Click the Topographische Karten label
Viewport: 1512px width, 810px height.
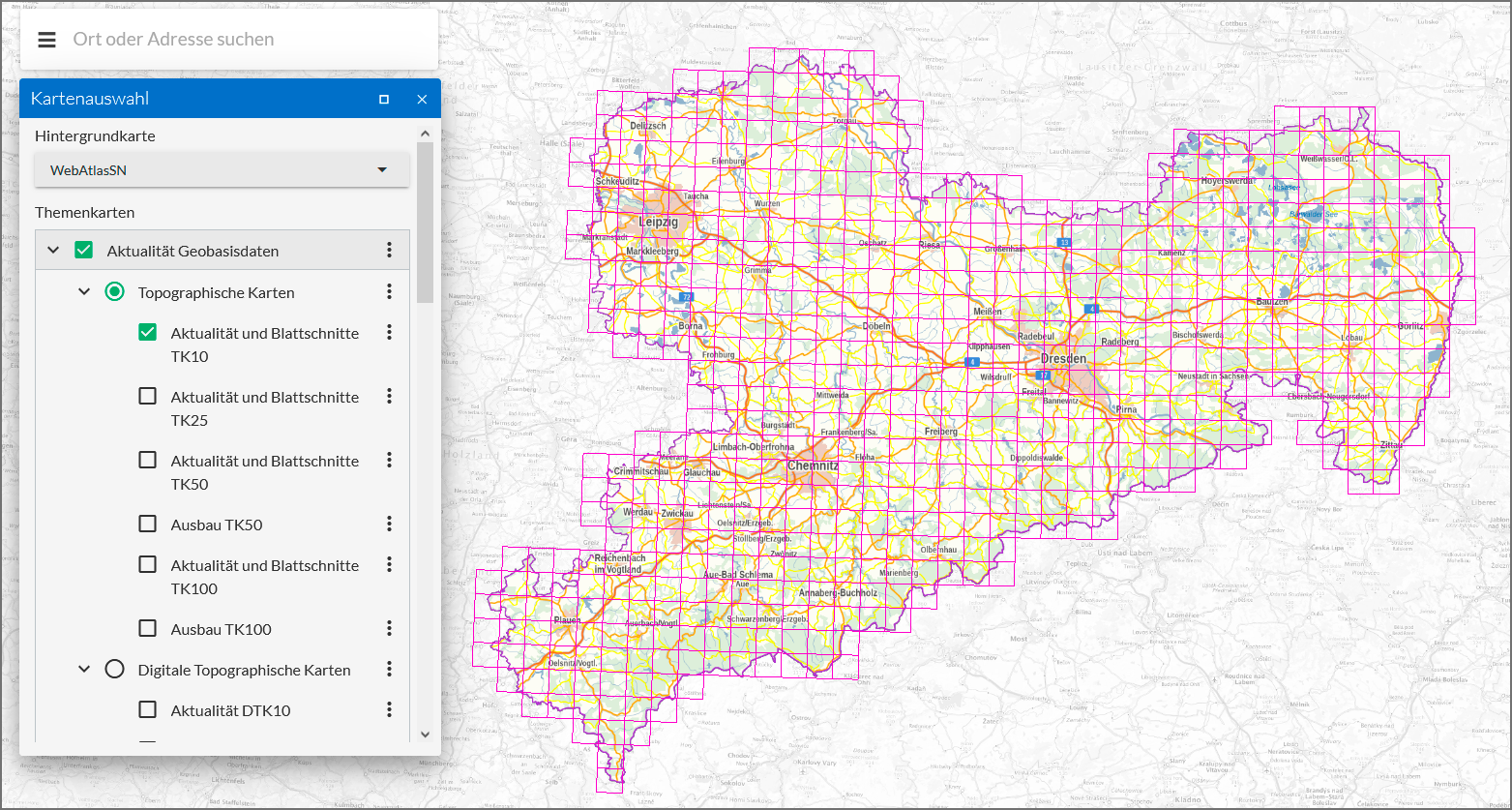pyautogui.click(x=216, y=292)
